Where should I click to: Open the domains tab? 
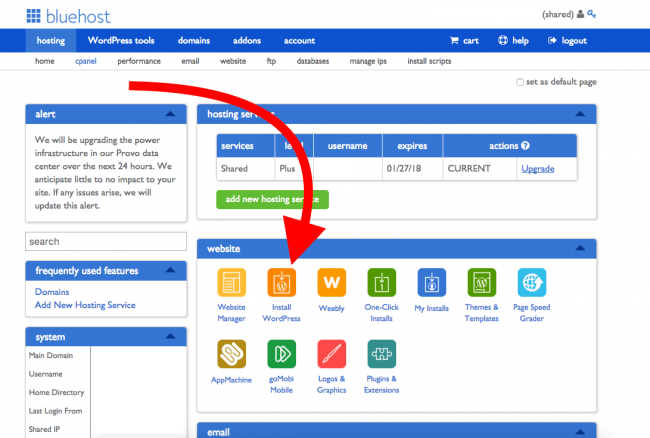click(x=194, y=41)
